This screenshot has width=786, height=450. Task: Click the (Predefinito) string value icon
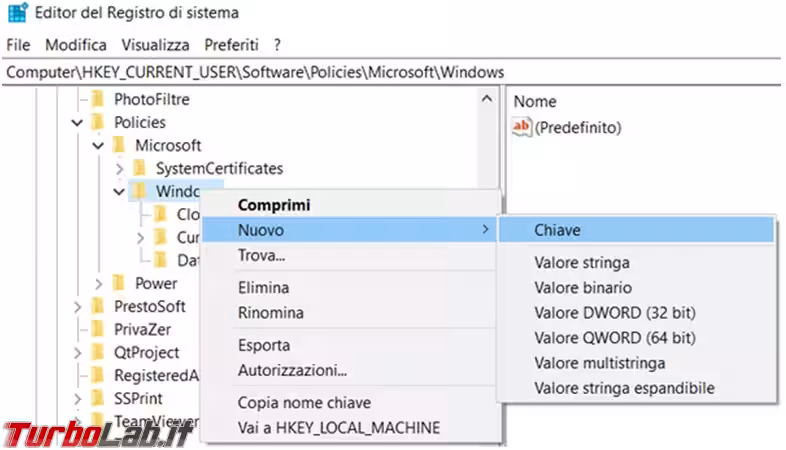(522, 127)
